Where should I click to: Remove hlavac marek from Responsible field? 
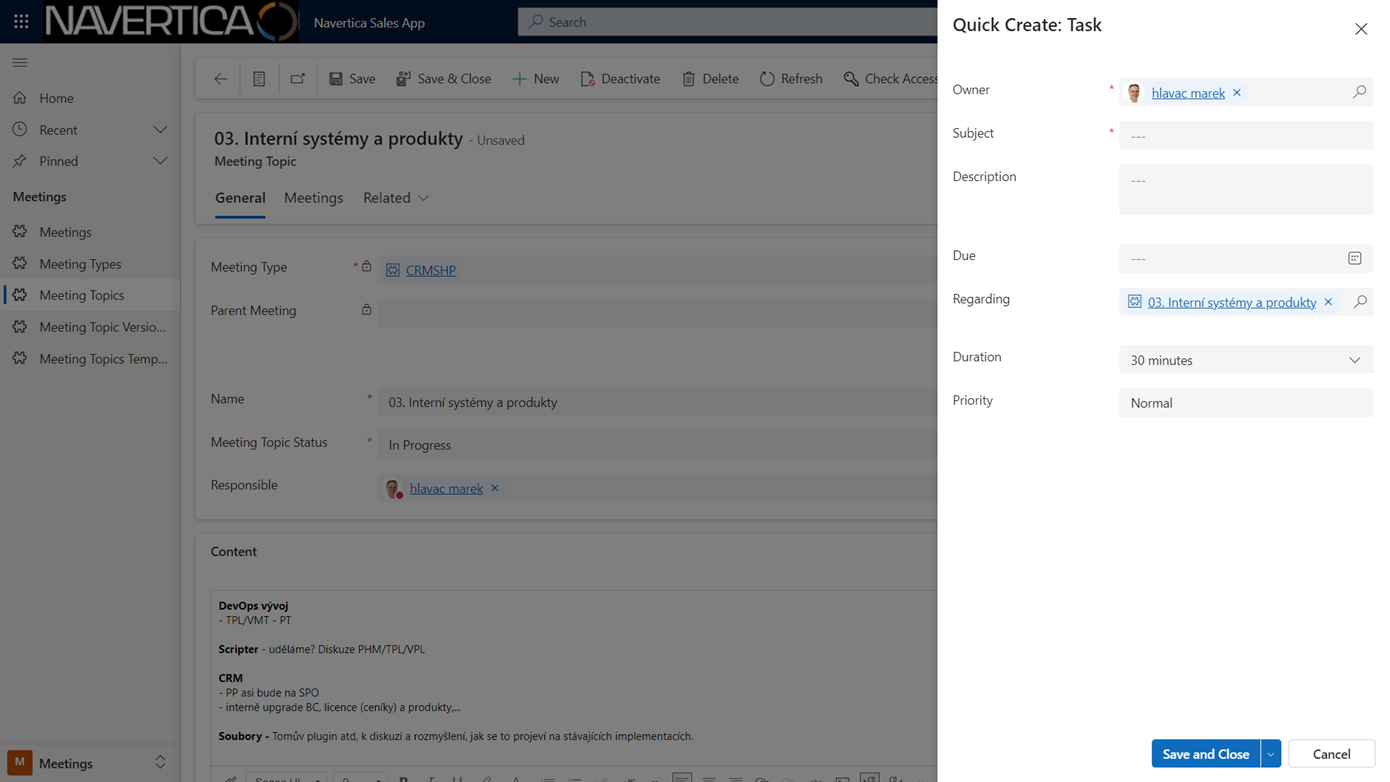tap(495, 488)
